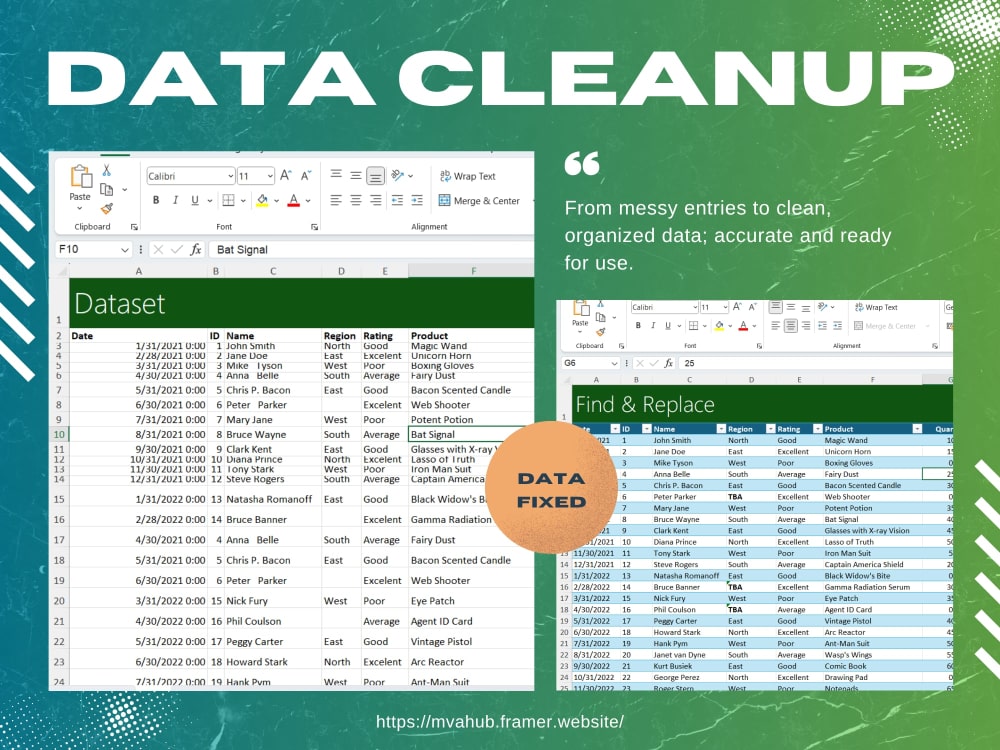
Task: Select cell F10 'Bat Signal' in Dataset
Action: (x=471, y=434)
